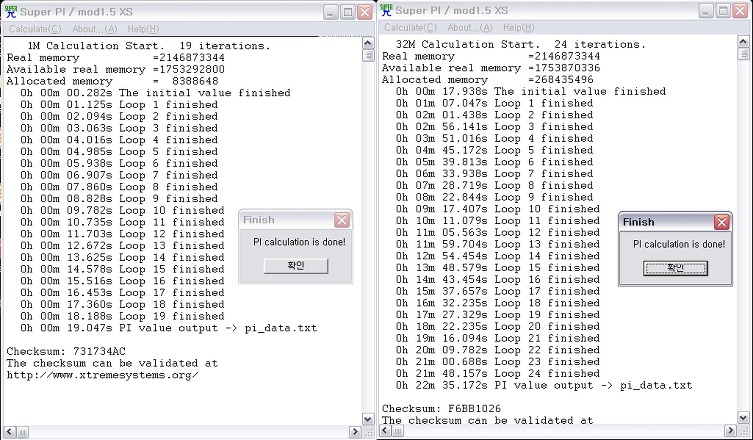This screenshot has height=440, width=753.
Task: Minimize the left Super PI window
Action: (330, 12)
